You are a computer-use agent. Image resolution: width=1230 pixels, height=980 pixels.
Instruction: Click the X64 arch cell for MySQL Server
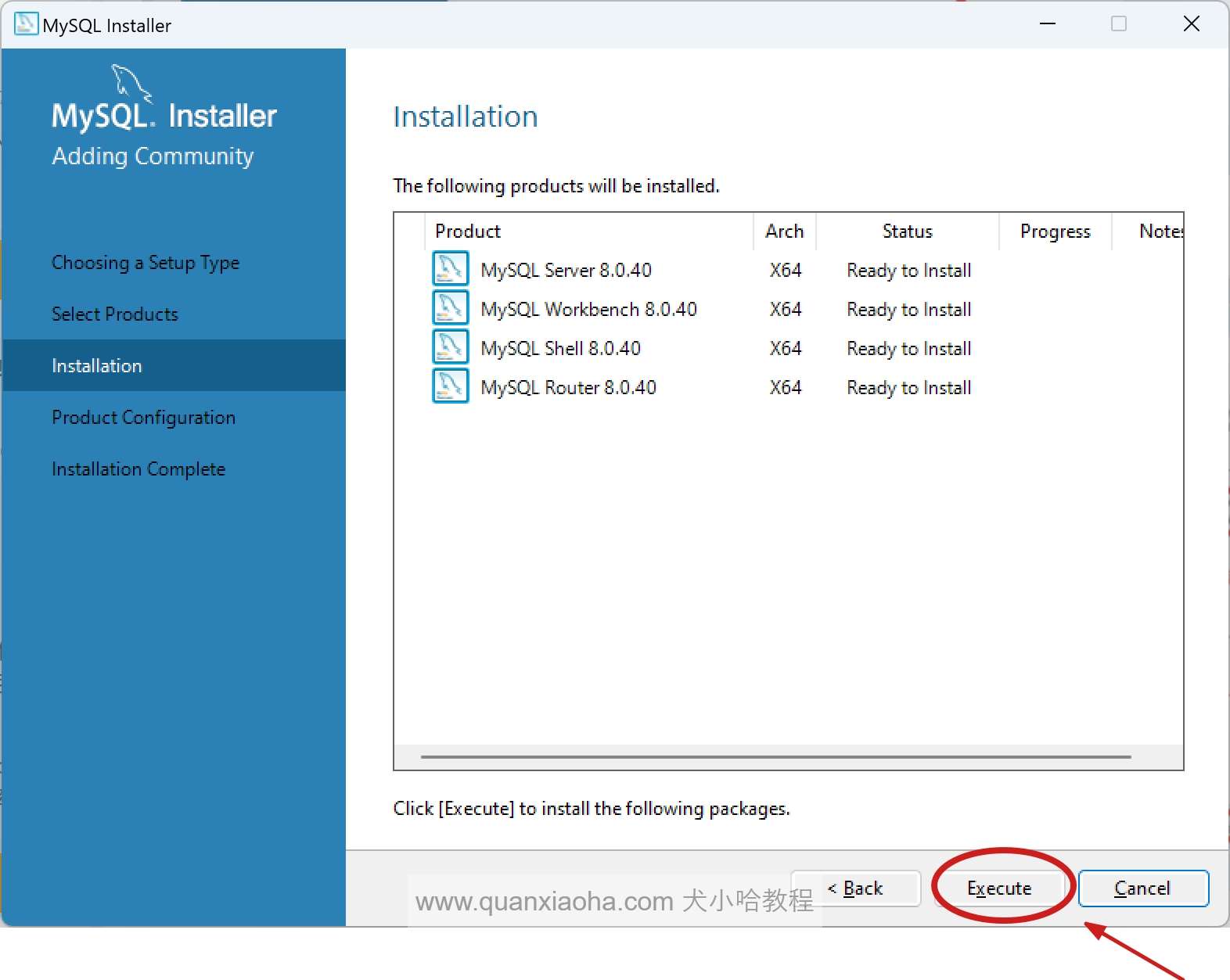tap(786, 271)
